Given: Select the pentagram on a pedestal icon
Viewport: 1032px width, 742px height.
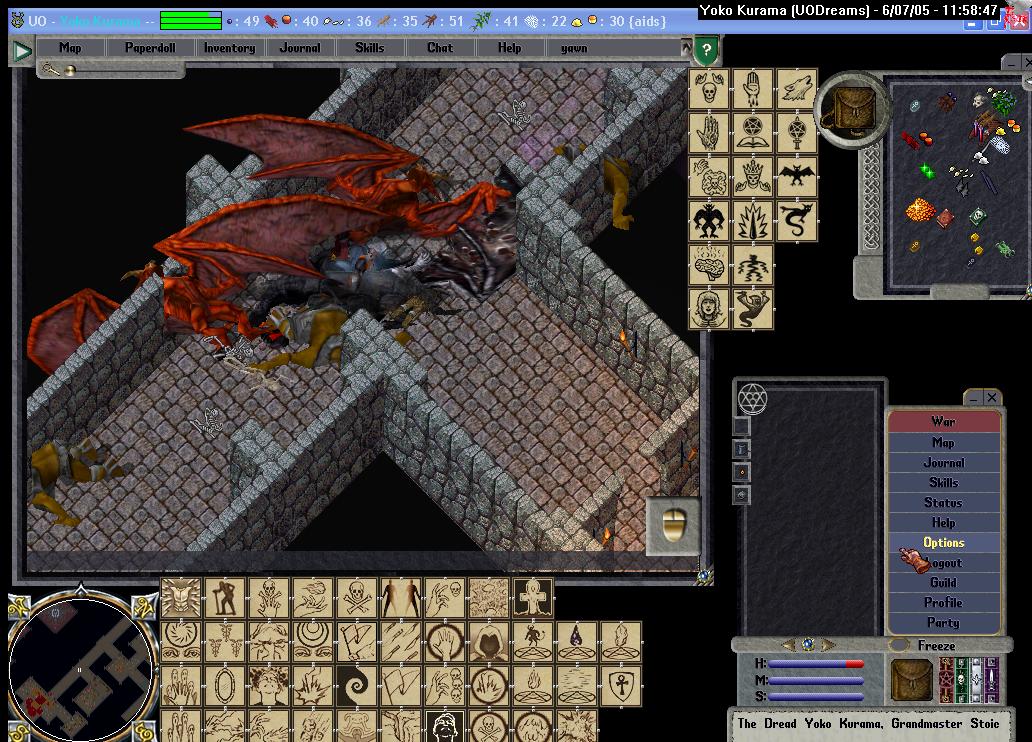Looking at the screenshot, I should point(797,132).
